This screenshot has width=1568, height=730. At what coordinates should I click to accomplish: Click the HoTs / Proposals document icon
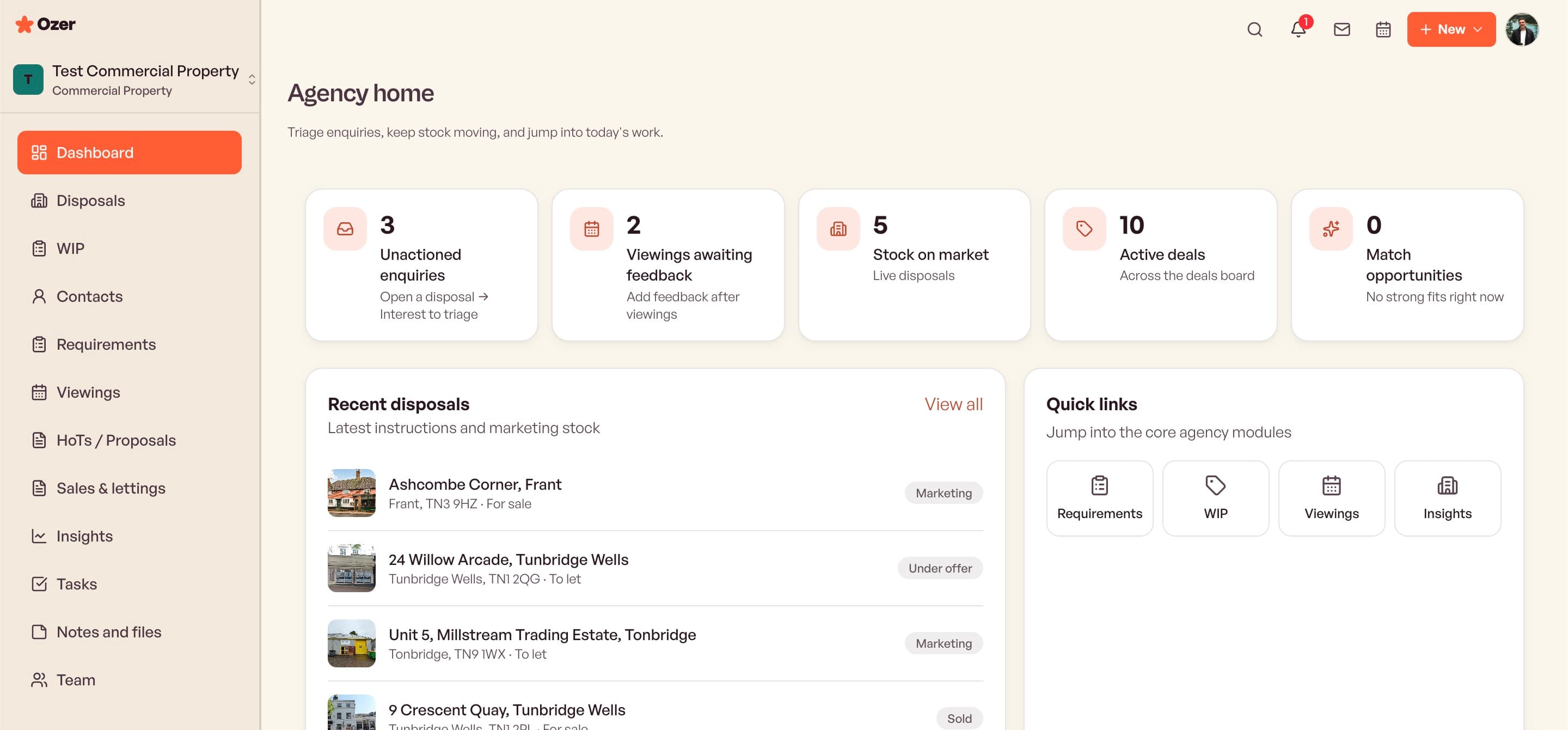pyautogui.click(x=39, y=440)
